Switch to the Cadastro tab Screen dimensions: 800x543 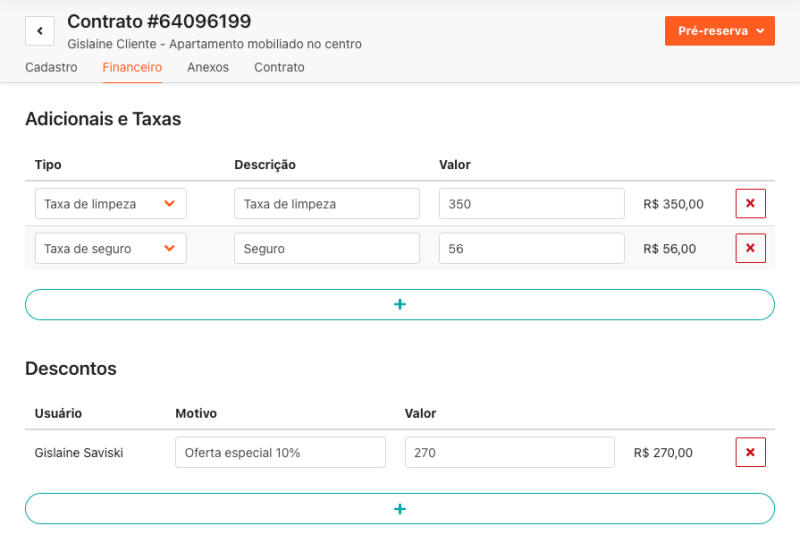(x=51, y=68)
